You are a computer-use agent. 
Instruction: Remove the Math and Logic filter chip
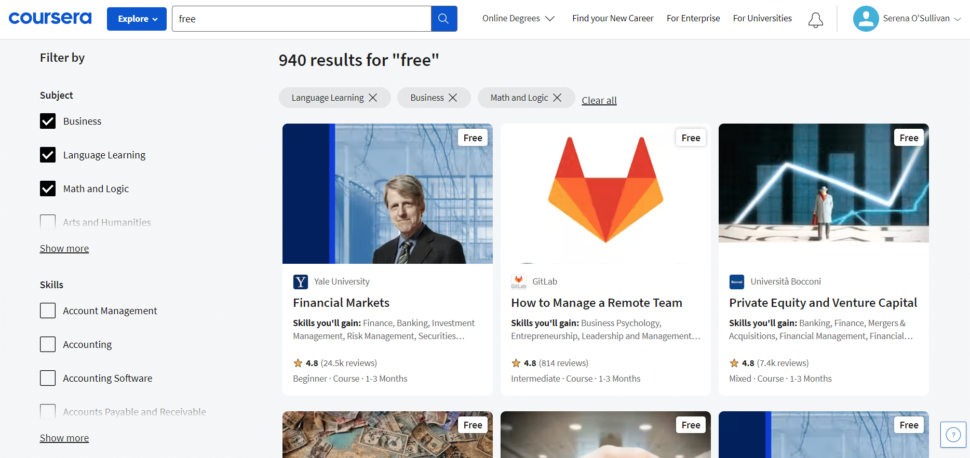click(557, 98)
